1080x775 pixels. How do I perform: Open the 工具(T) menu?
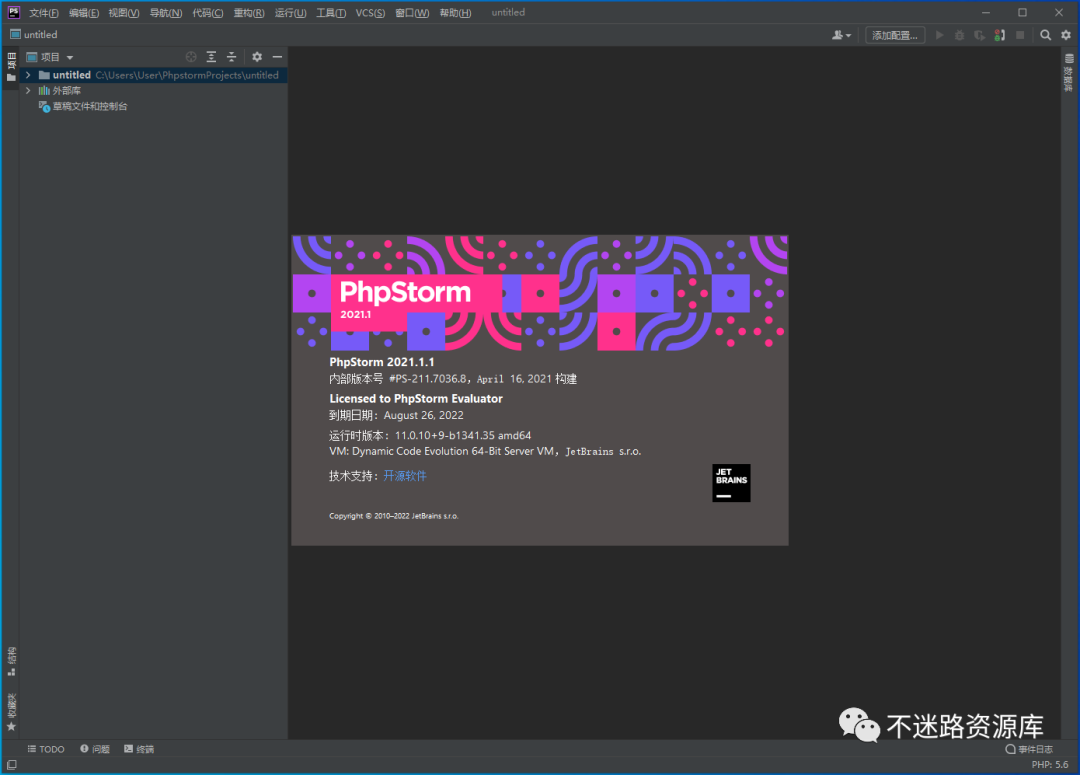pos(331,13)
